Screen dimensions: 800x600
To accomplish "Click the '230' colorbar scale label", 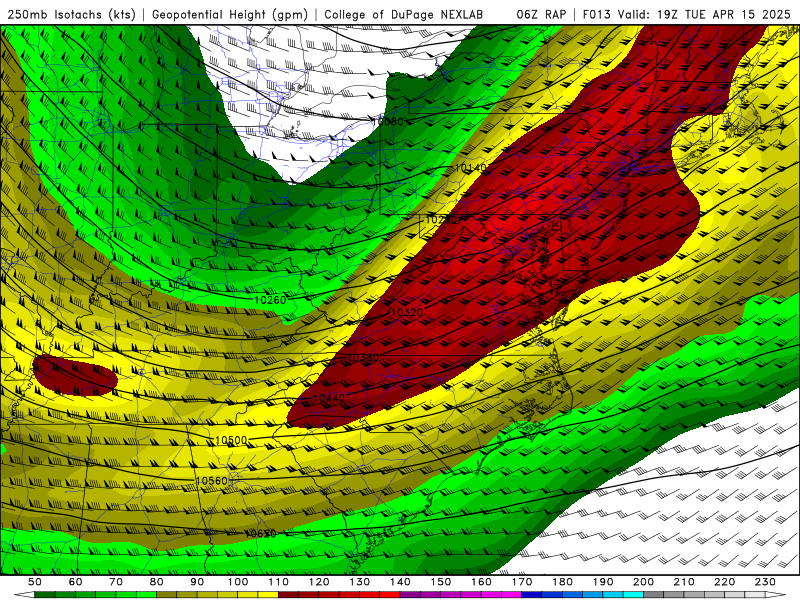I will (765, 582).
